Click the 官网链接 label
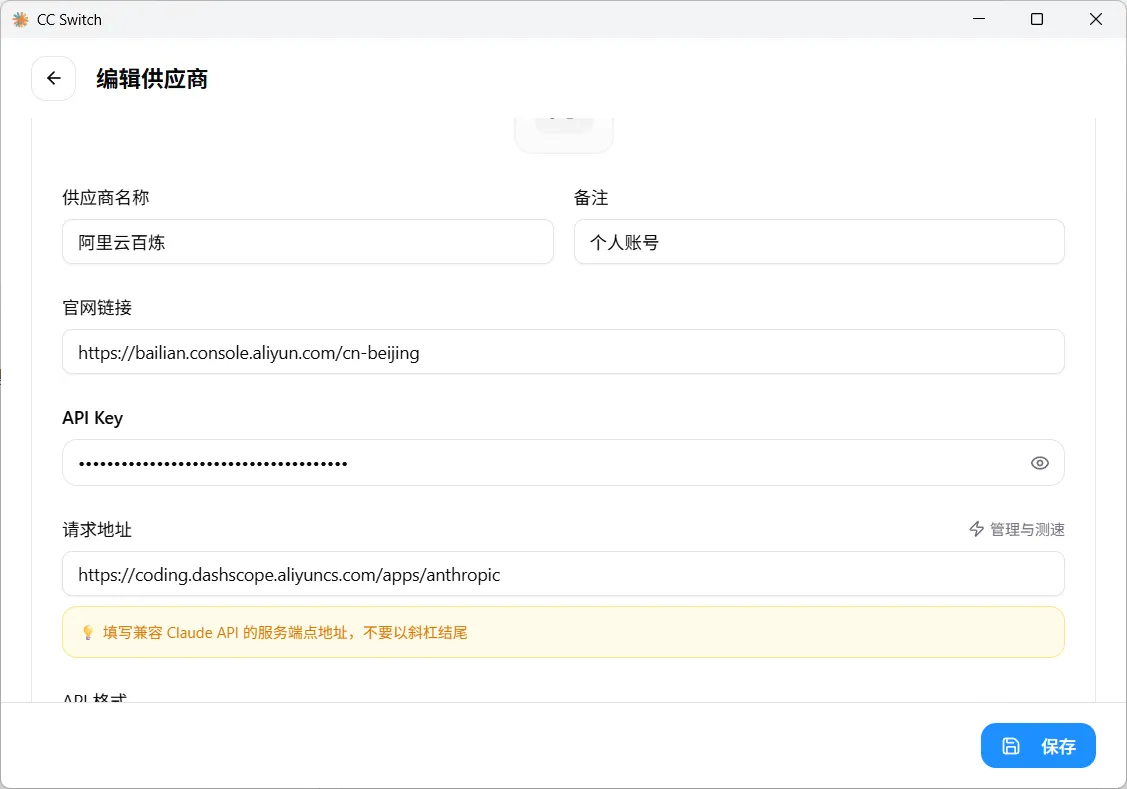Viewport: 1127px width, 789px height. click(x=97, y=308)
